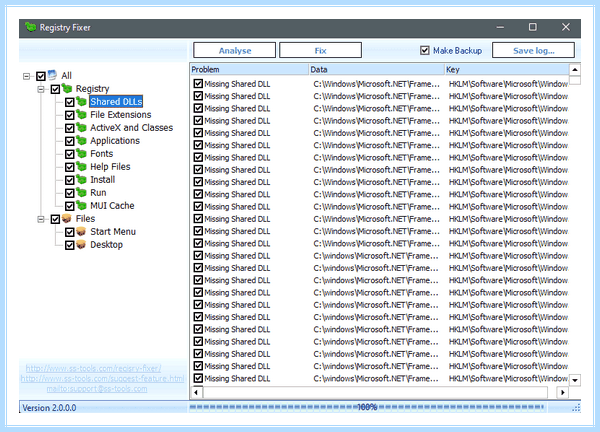Image resolution: width=600 pixels, height=432 pixels.
Task: Click the status bar resize grip
Action: 576,408
